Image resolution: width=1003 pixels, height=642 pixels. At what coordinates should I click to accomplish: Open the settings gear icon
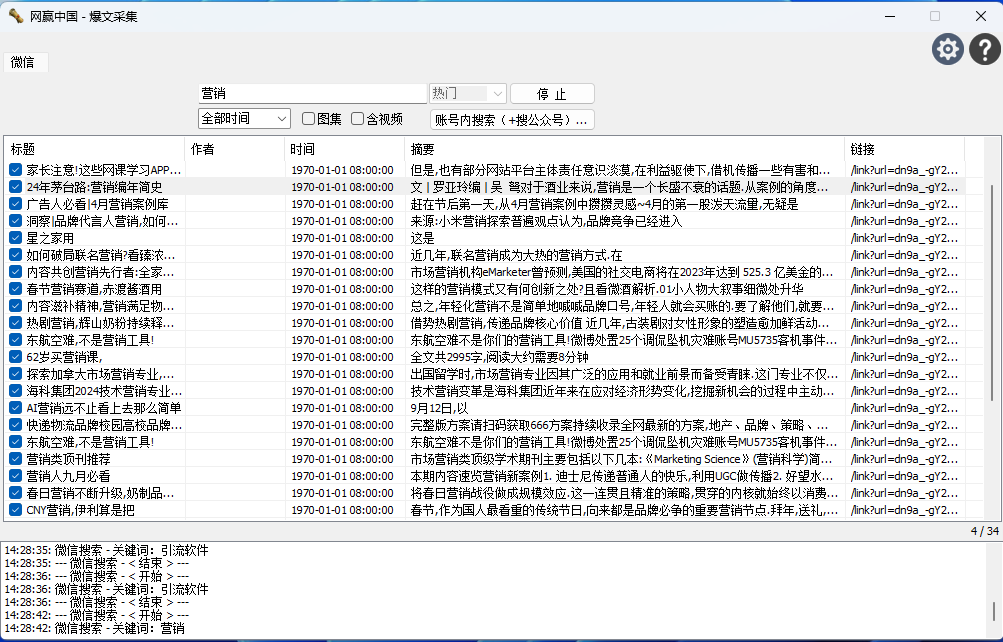click(x=947, y=49)
